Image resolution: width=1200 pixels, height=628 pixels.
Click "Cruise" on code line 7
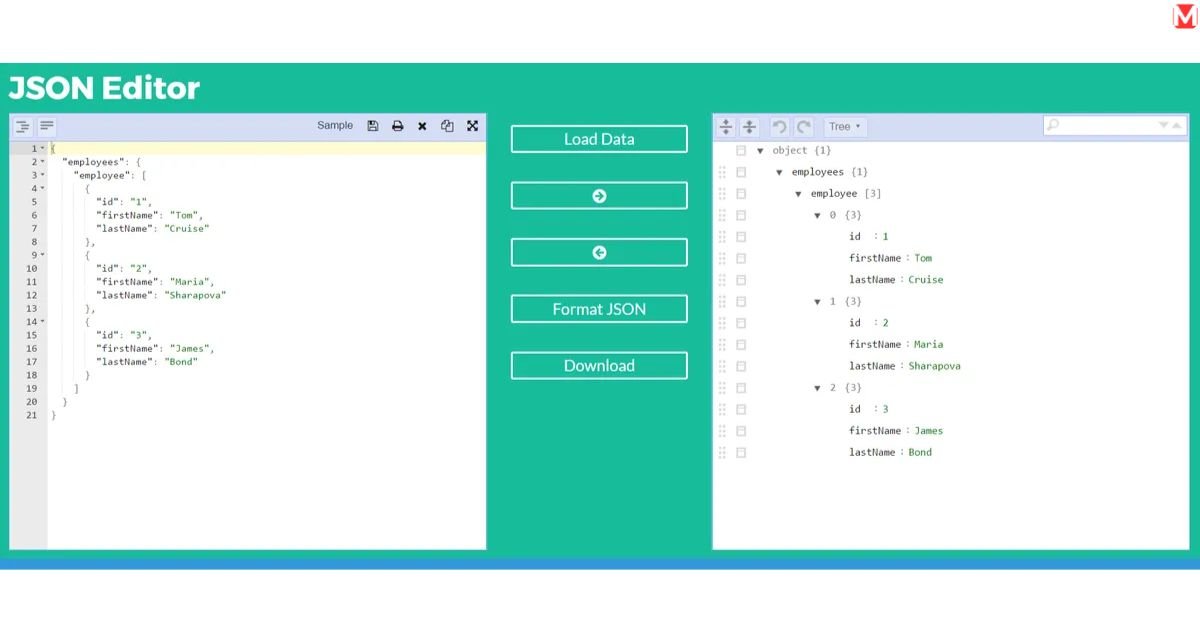[x=187, y=228]
